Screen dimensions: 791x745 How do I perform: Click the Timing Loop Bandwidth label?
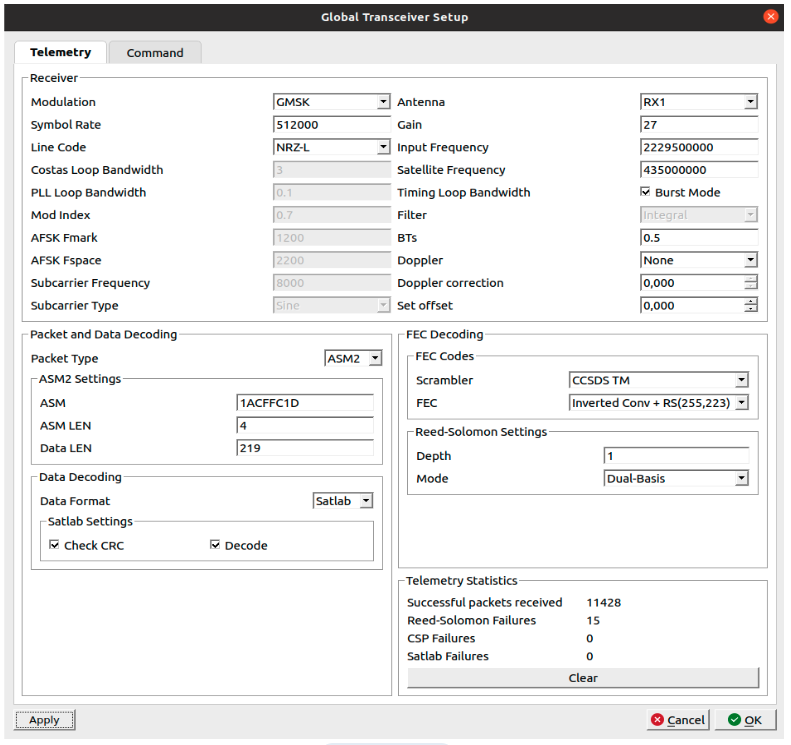pos(464,193)
